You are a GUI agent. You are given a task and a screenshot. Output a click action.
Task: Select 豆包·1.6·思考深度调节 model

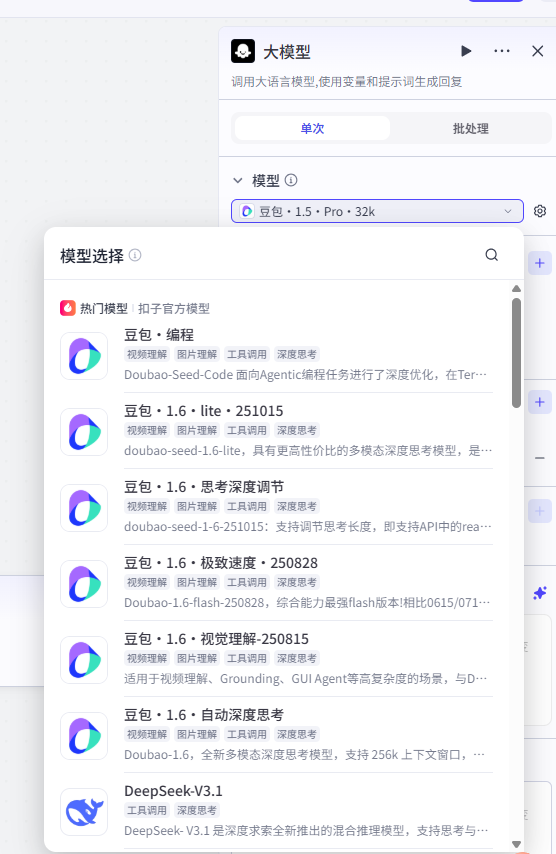276,507
